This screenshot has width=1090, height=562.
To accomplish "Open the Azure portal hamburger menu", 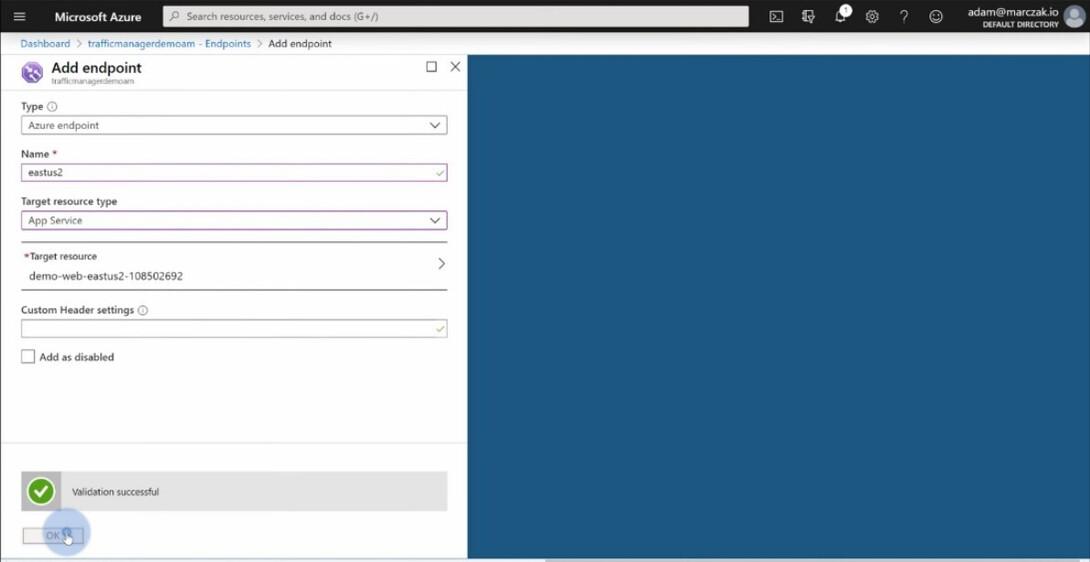I will pyautogui.click(x=19, y=17).
